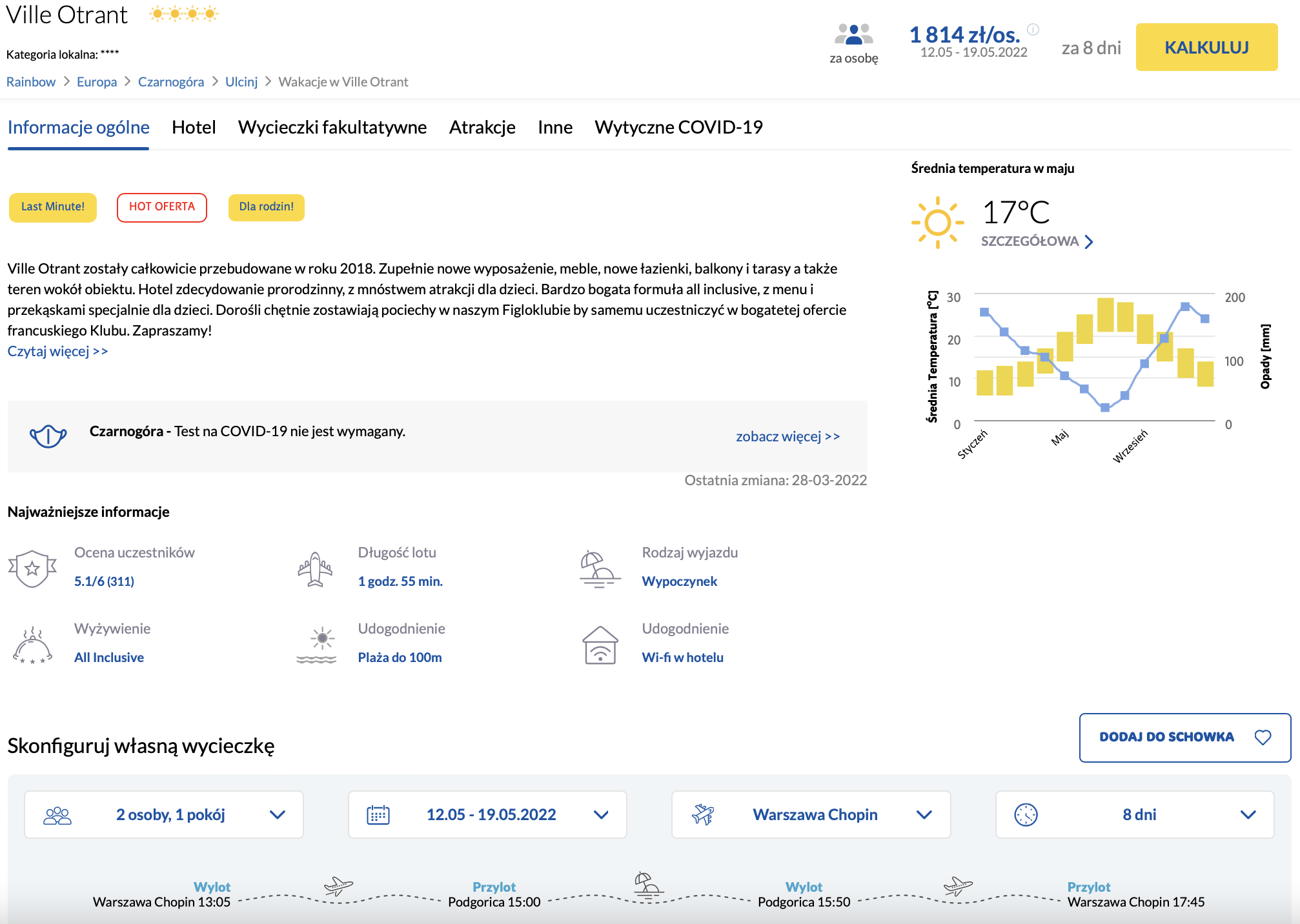Click the star shield rating icon
Viewport: 1300px width, 924px height.
pos(32,568)
